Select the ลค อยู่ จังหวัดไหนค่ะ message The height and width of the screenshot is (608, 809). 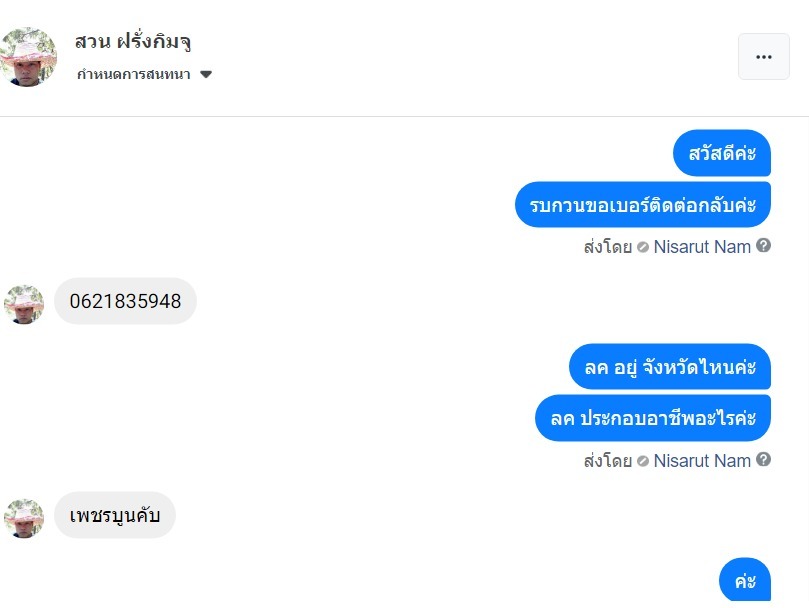[670, 367]
